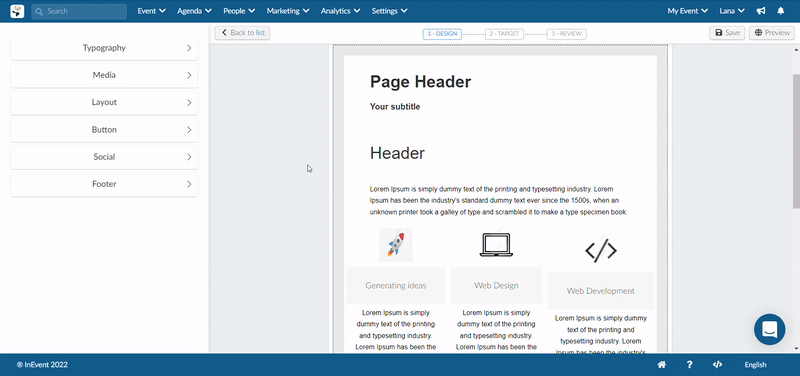The image size is (800, 376).
Task: Expand the Typography section
Action: 104,48
